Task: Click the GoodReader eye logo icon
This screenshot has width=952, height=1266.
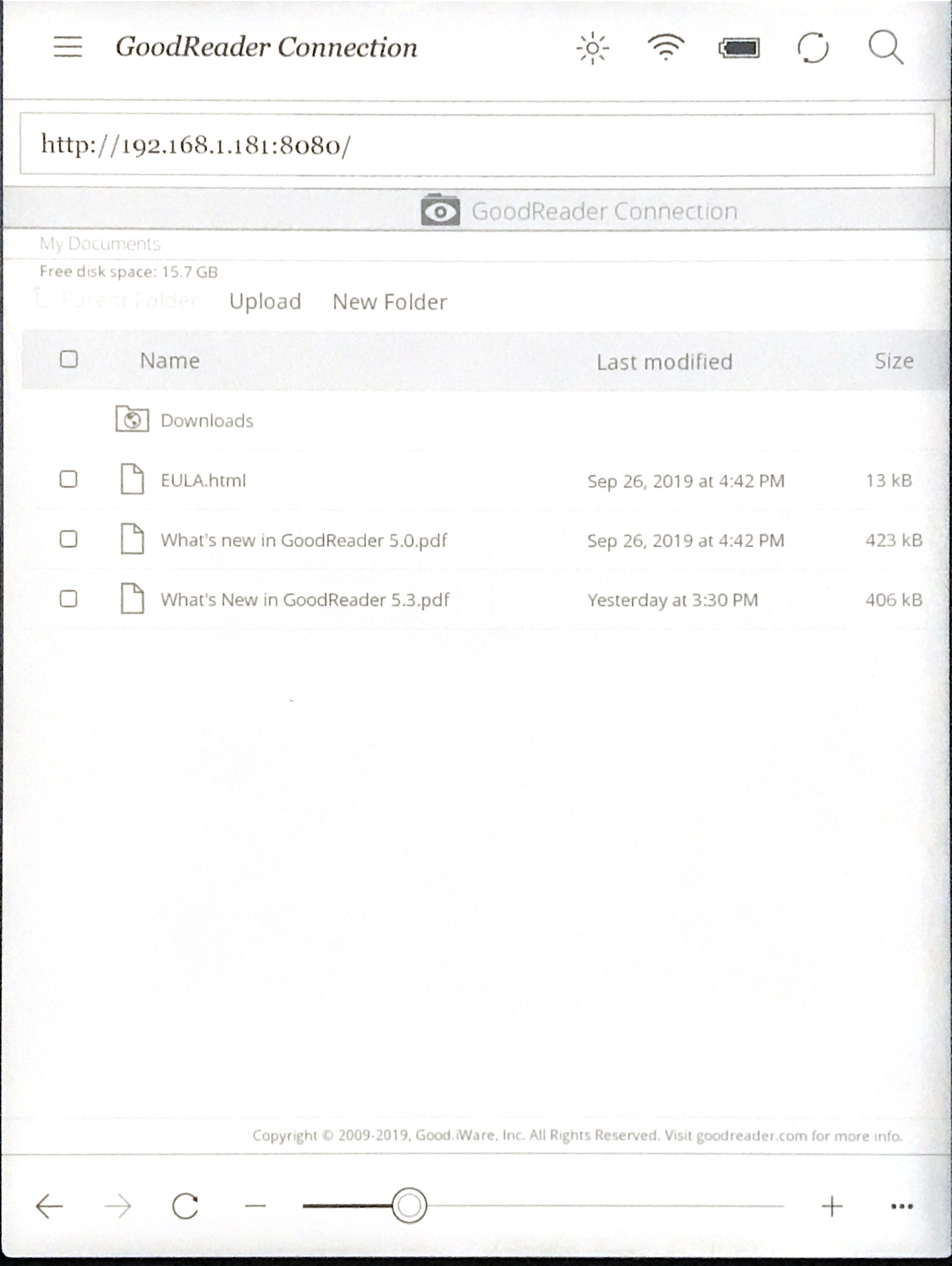Action: point(440,210)
